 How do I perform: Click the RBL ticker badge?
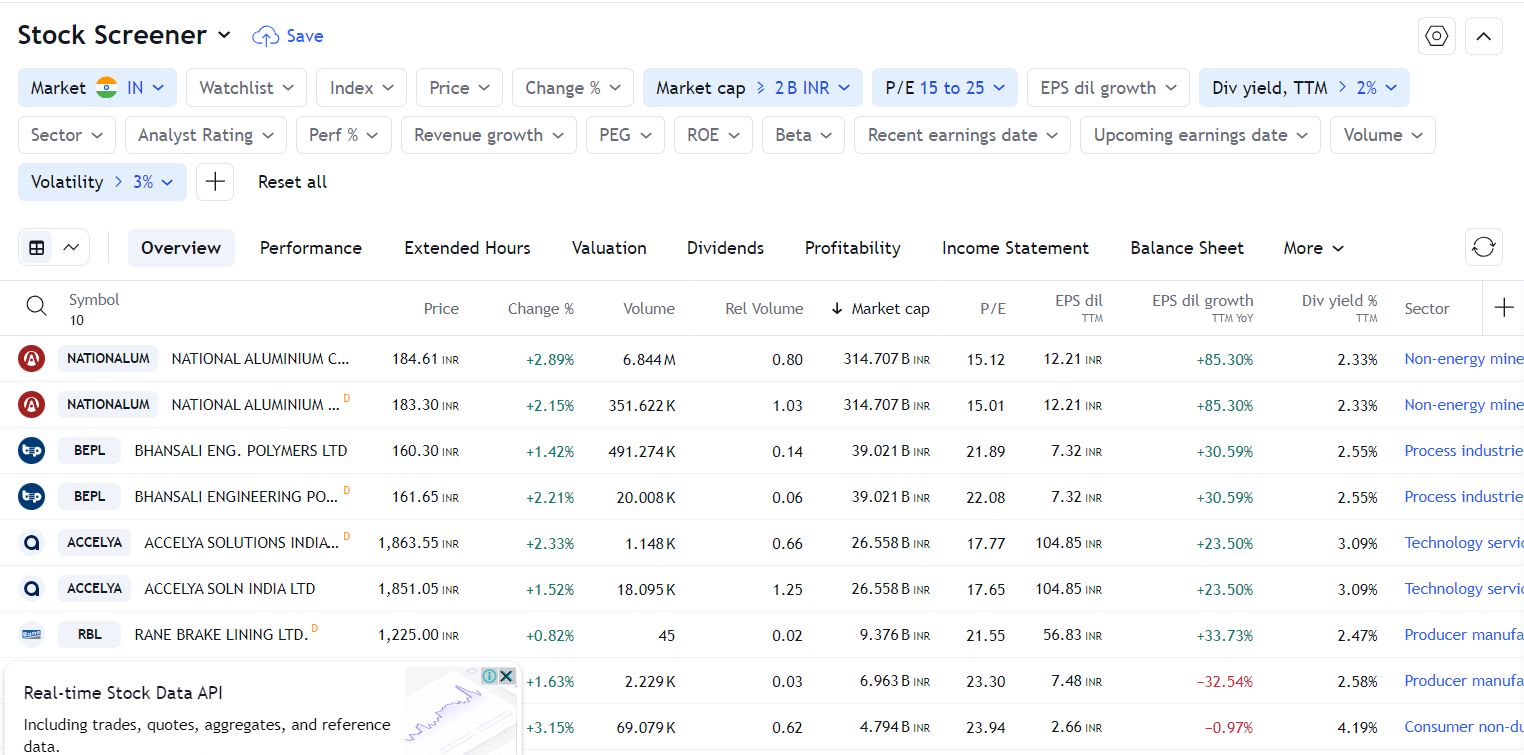pyautogui.click(x=89, y=635)
